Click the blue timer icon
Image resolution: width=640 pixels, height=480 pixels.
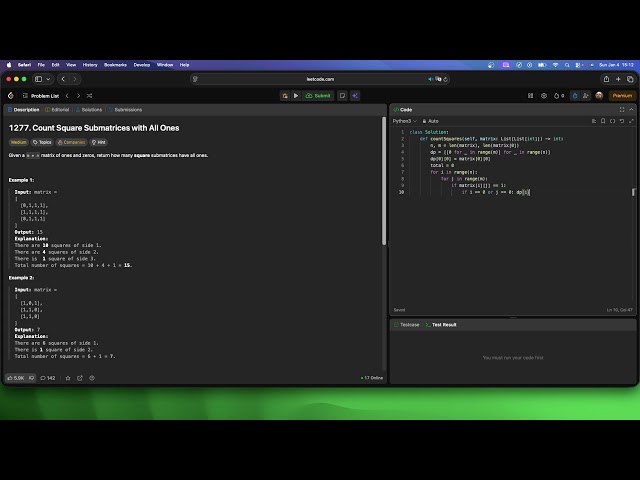click(x=575, y=96)
